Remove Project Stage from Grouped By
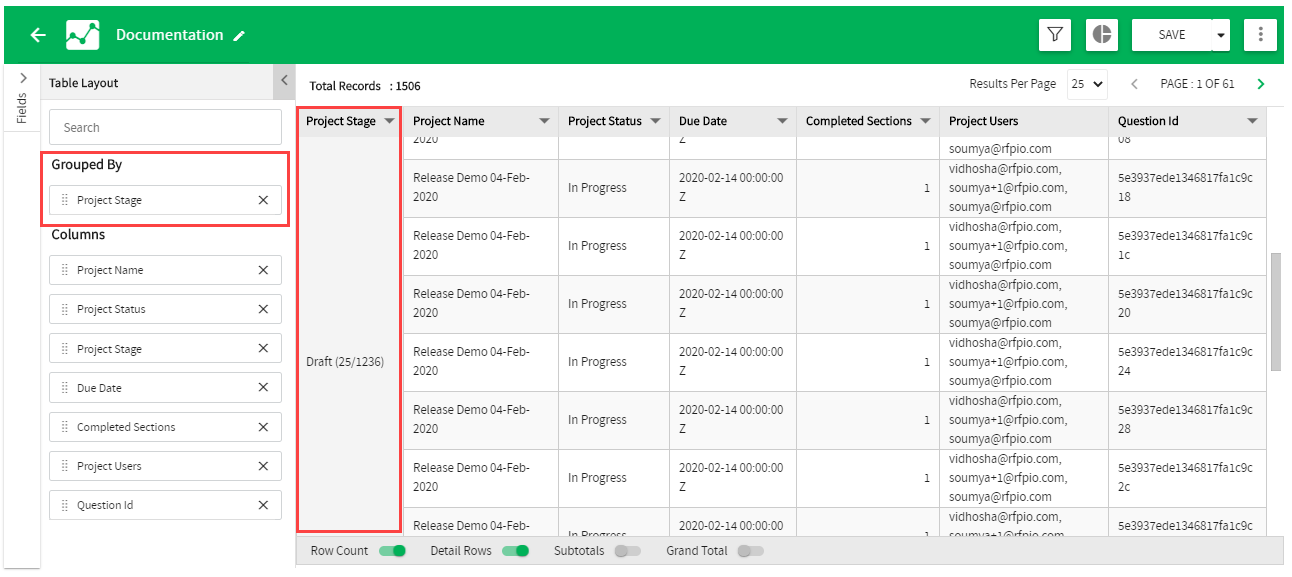Viewport: 1292px width, 577px height. [x=263, y=200]
